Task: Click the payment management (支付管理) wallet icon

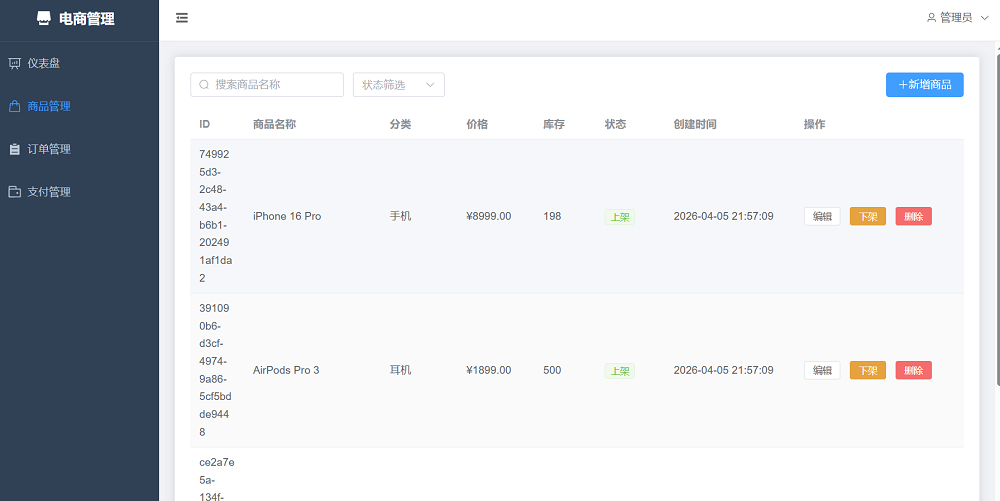Action: click(x=14, y=192)
